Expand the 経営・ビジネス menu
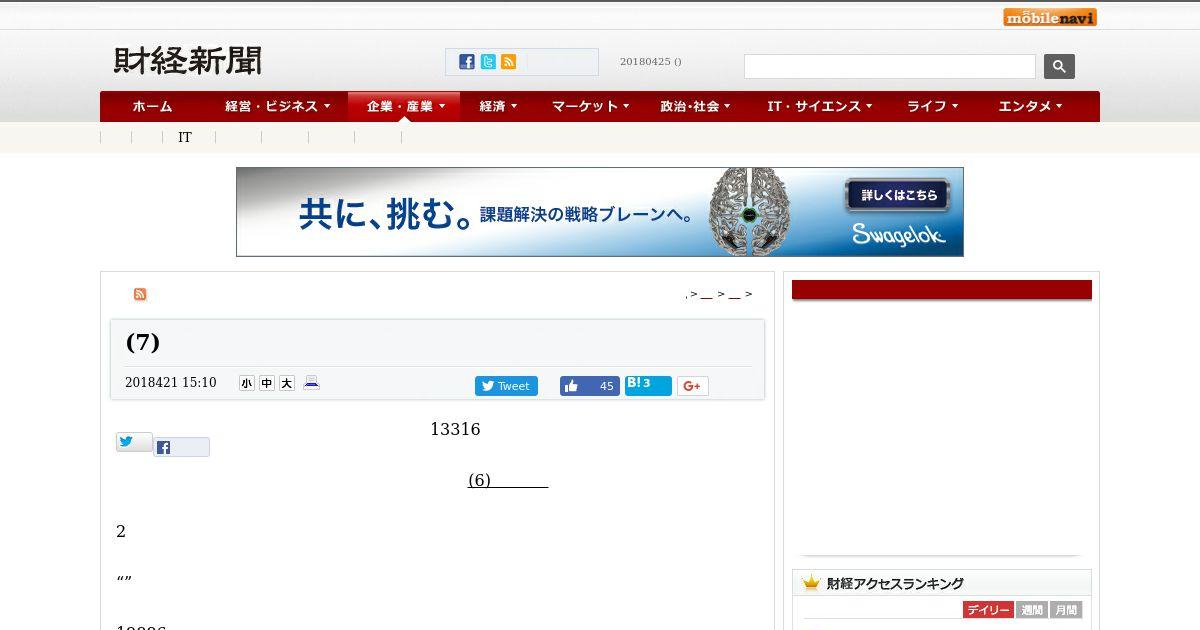Image resolution: width=1200 pixels, height=630 pixels. tap(277, 106)
